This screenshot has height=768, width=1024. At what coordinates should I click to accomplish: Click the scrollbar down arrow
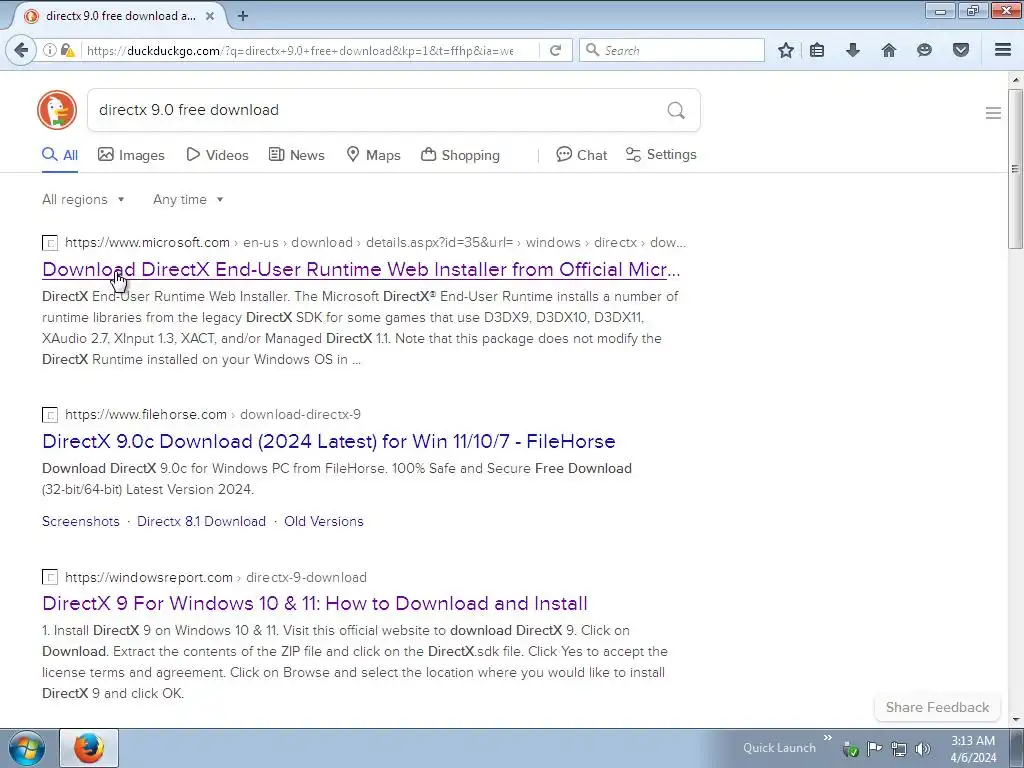point(1015,720)
